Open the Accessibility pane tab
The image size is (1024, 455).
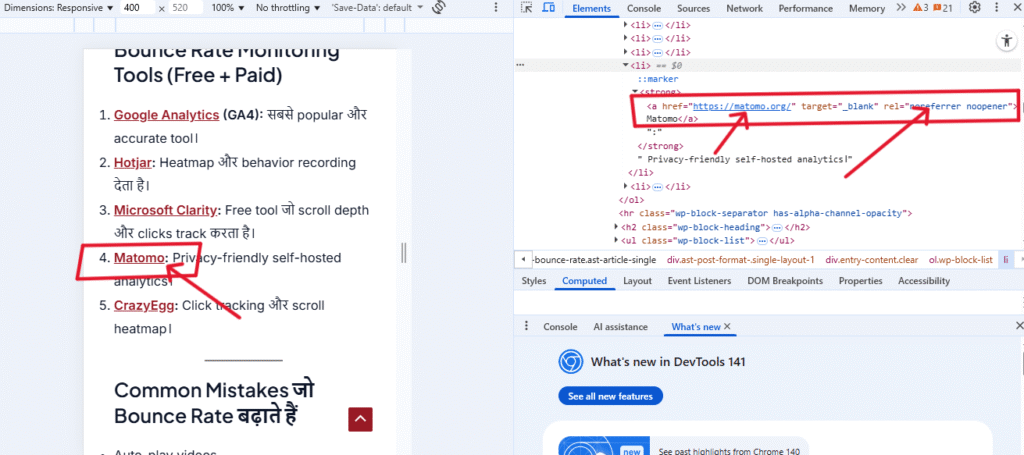(x=923, y=281)
